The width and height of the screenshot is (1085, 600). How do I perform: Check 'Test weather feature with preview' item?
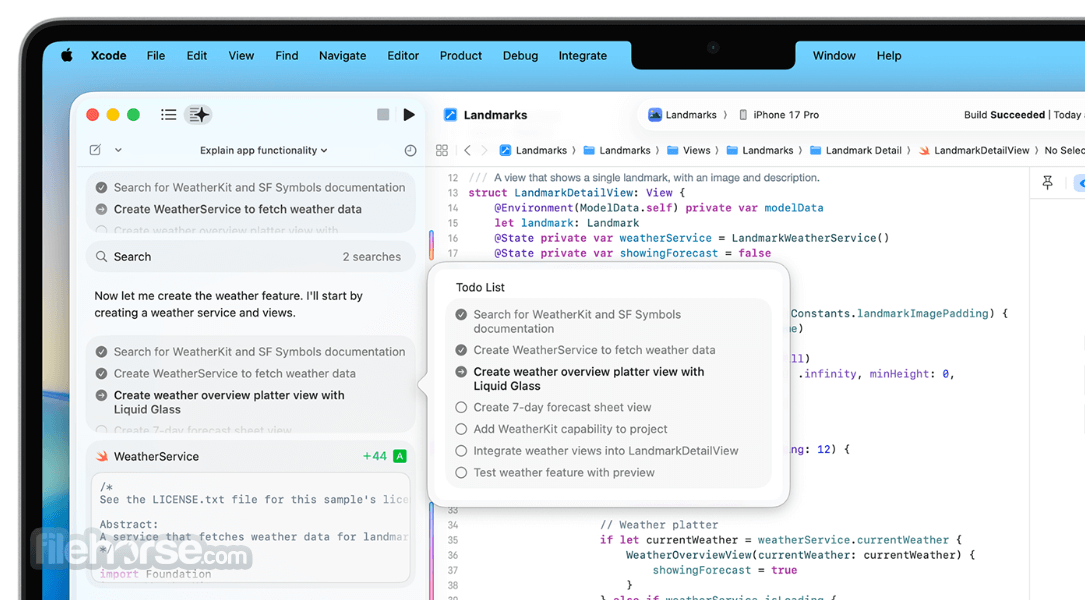461,473
